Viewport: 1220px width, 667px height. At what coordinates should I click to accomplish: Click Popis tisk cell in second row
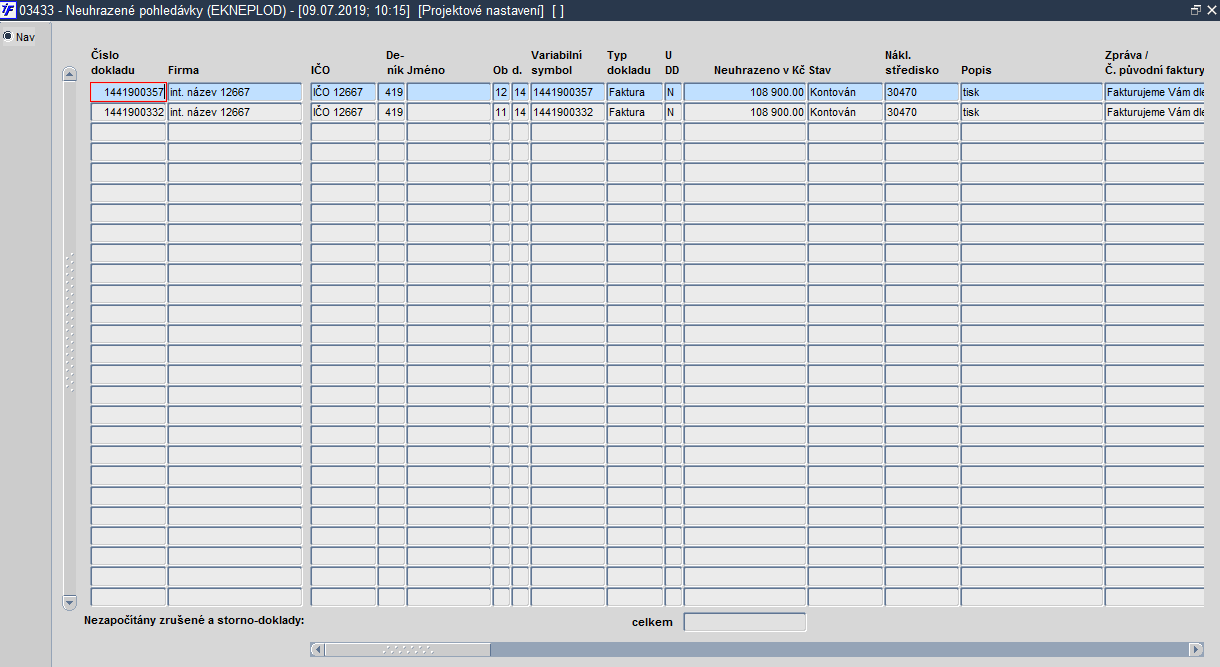point(1031,112)
